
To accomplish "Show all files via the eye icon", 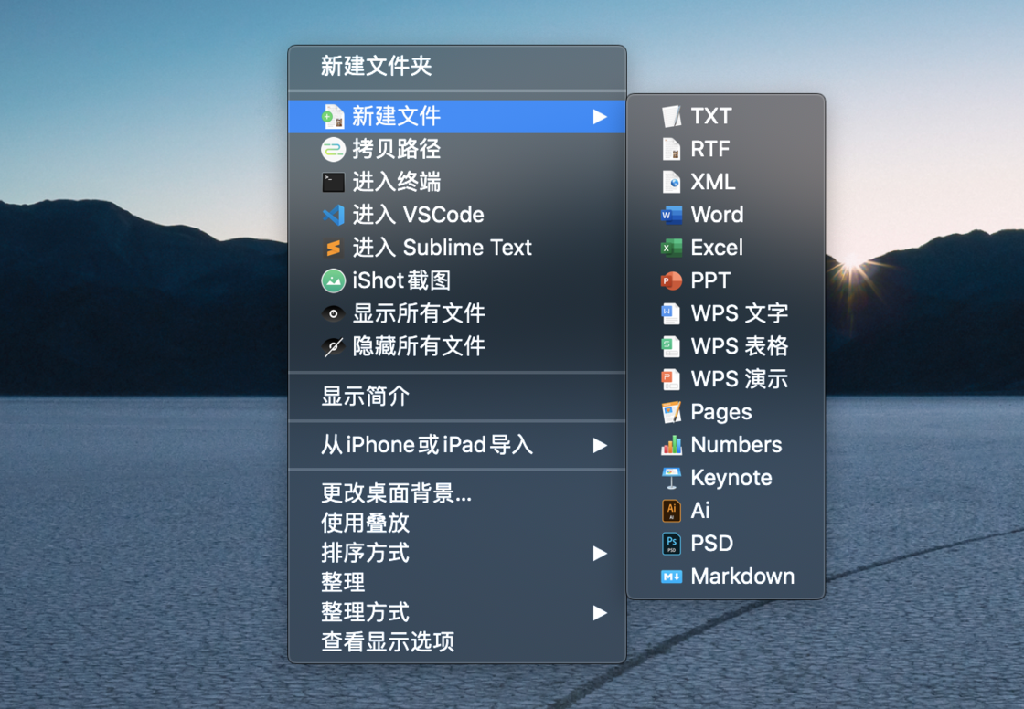I will click(x=333, y=313).
